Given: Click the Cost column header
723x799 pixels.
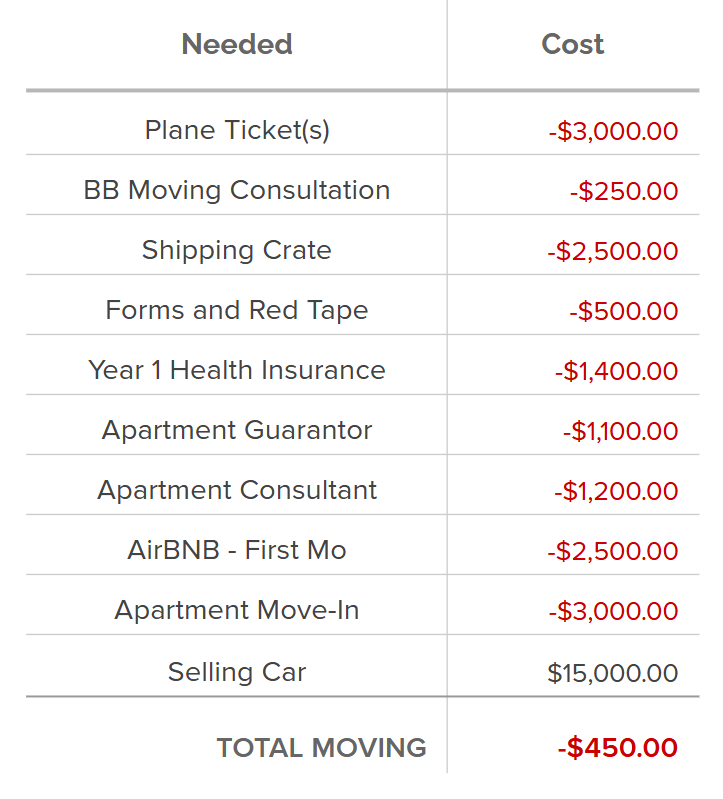Looking at the screenshot, I should [x=573, y=44].
